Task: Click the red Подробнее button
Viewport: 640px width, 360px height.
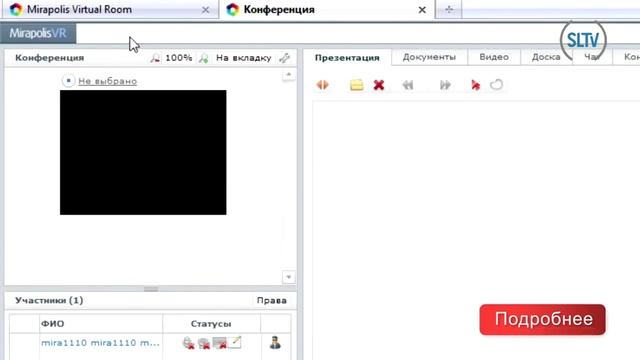Action: [x=542, y=320]
